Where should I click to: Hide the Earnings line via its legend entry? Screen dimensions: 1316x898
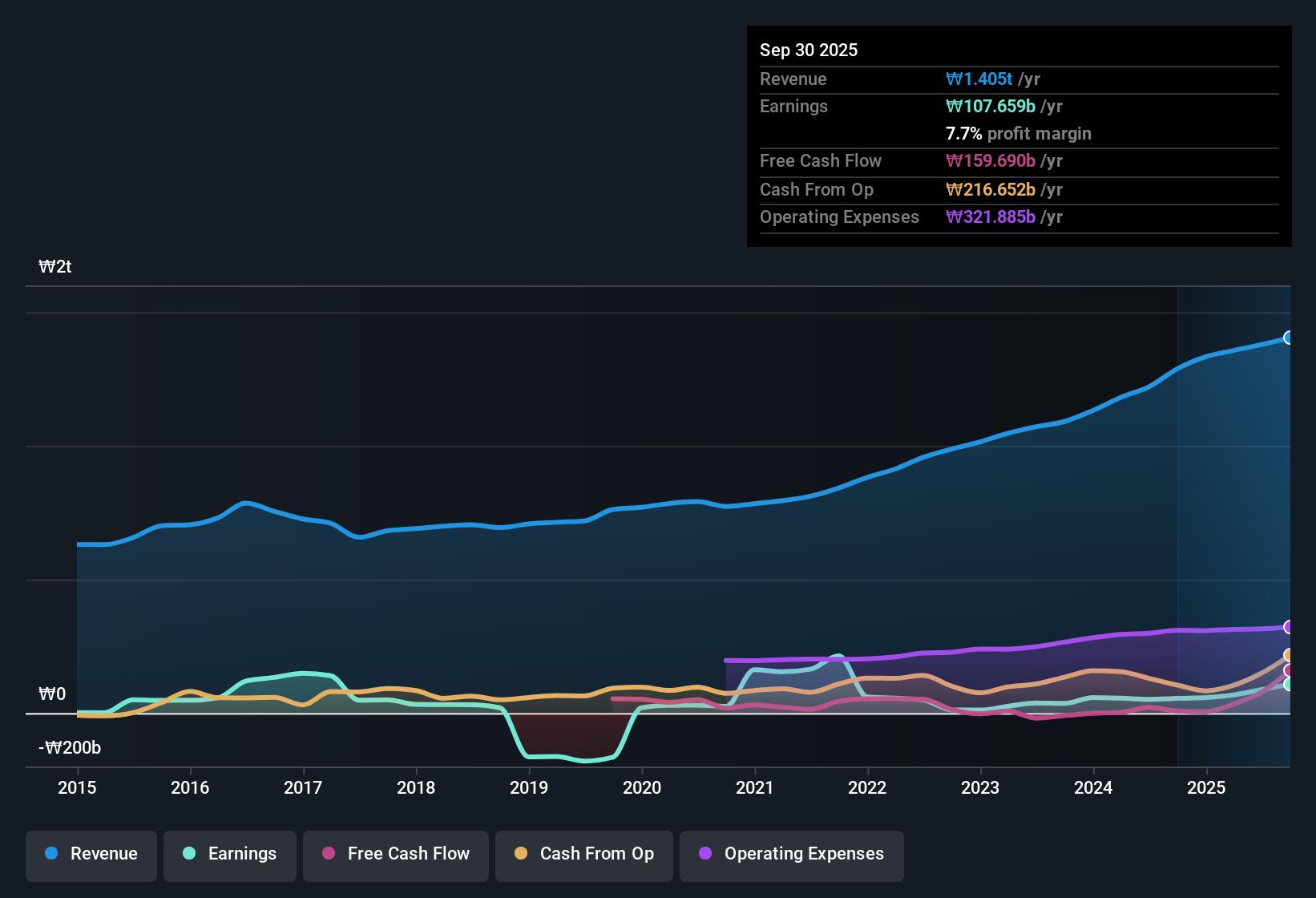click(x=229, y=854)
